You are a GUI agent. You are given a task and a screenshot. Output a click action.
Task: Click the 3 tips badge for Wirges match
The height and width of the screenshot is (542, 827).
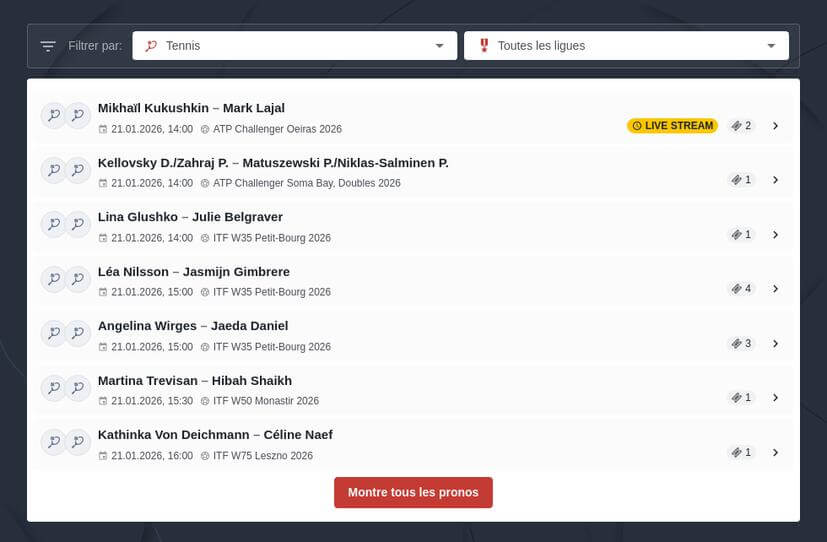click(x=741, y=344)
